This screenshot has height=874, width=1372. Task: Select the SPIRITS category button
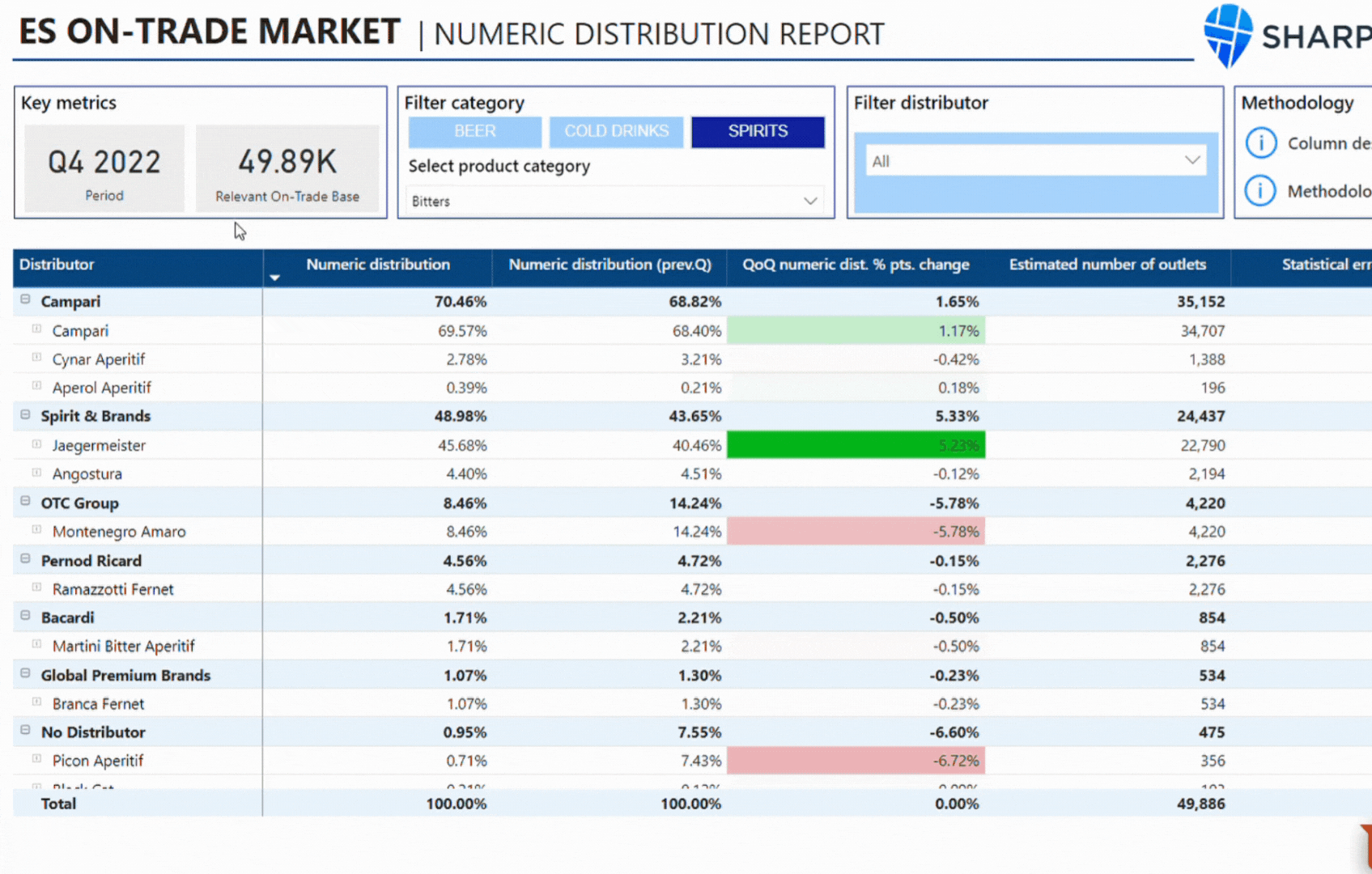point(758,131)
